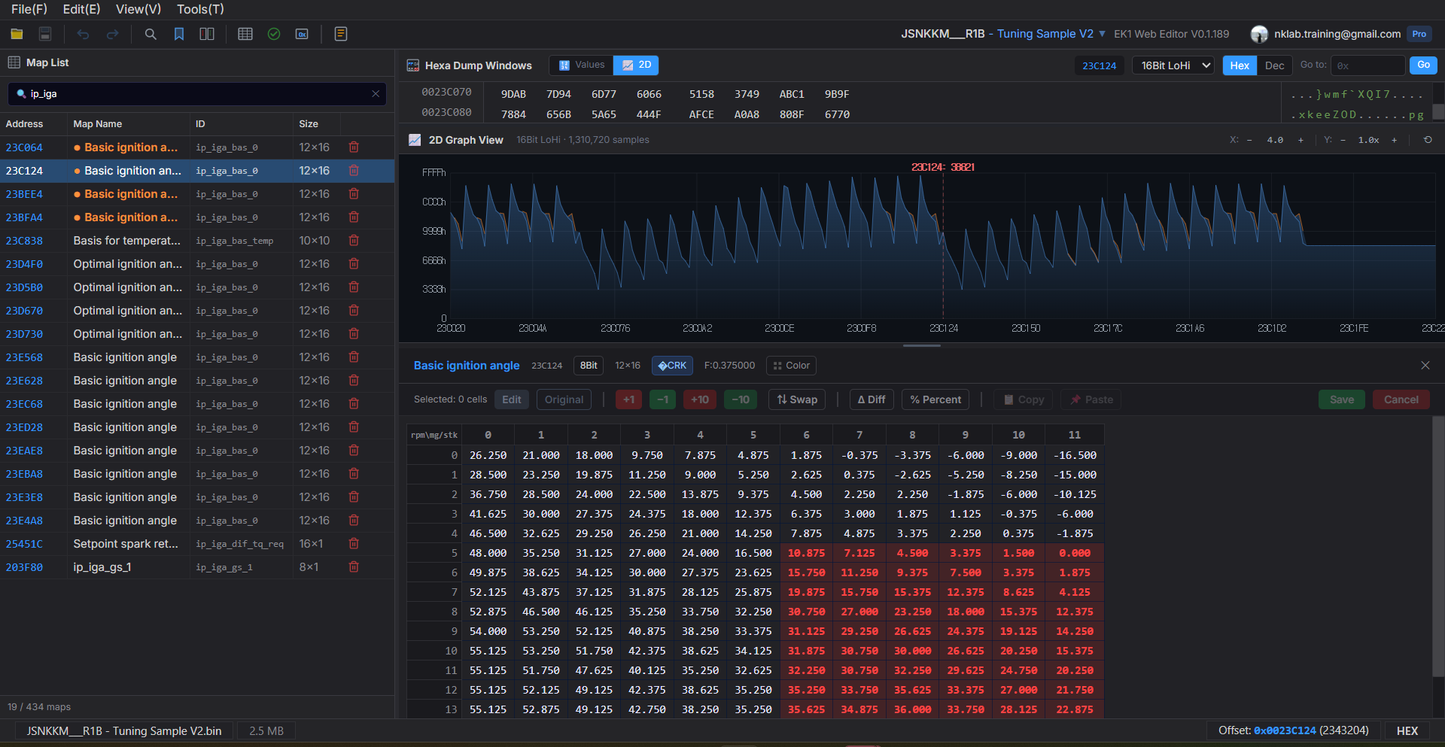Image resolution: width=1445 pixels, height=747 pixels.
Task: Toggle the 8Bit data width button
Action: click(x=589, y=366)
